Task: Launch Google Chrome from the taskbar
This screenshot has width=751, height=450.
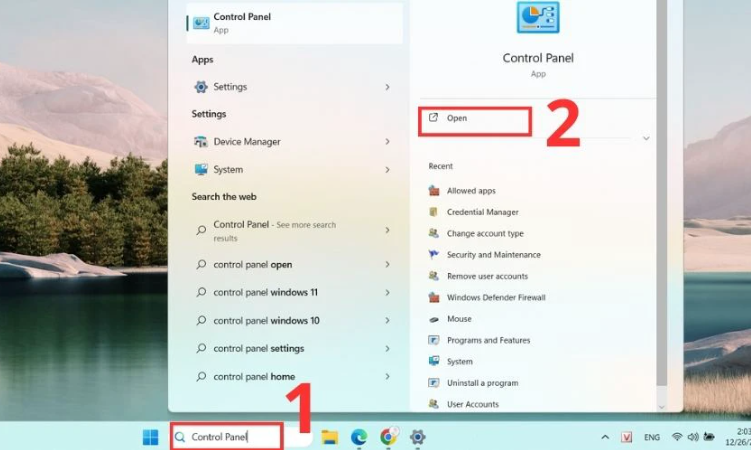Action: pyautogui.click(x=388, y=437)
